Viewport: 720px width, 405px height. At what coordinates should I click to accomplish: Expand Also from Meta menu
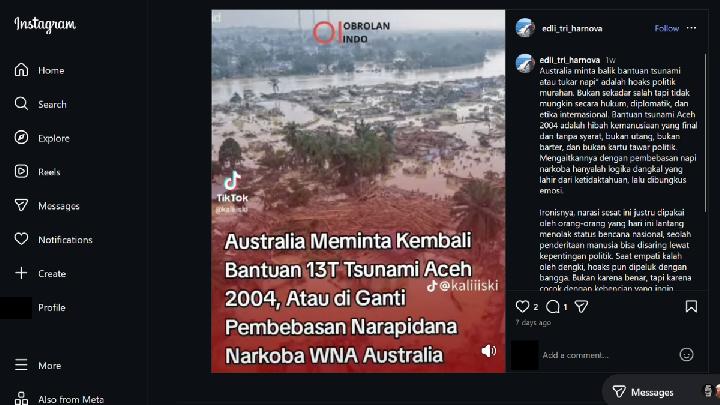point(59,399)
